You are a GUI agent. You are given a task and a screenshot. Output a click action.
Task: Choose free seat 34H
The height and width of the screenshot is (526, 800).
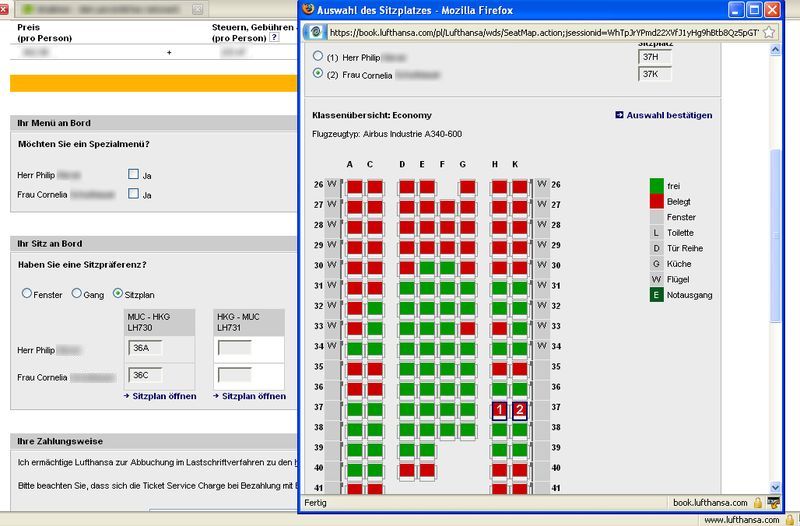click(x=499, y=349)
